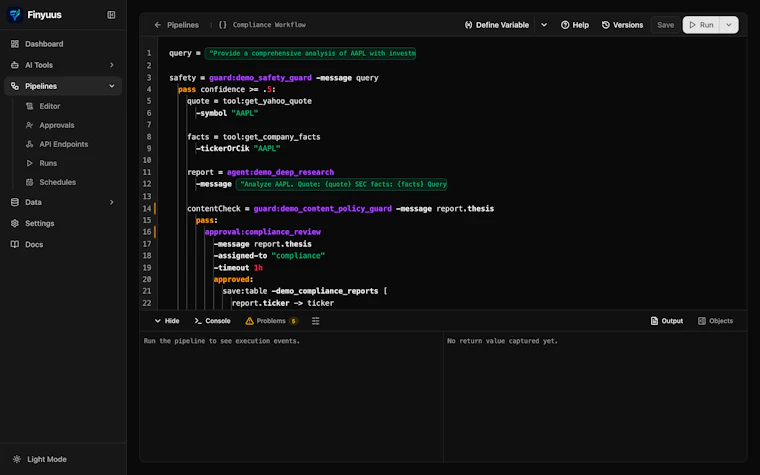
Task: Click the list filter icon beside Problems
Action: pyautogui.click(x=316, y=321)
